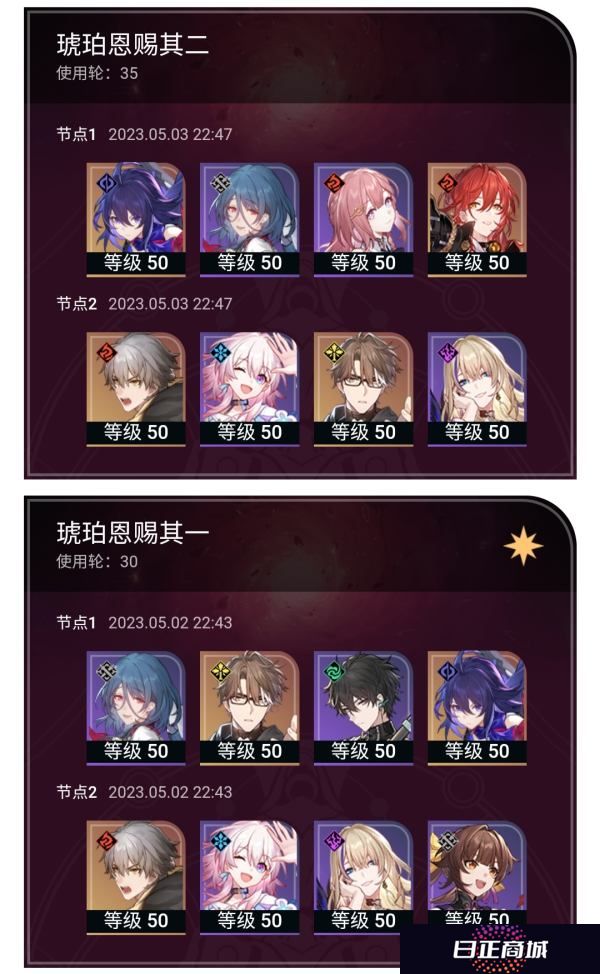Screen dimensions: 600x974
Task: Click the gold star icon on 琥珀恩赐其一
Action: (523, 545)
